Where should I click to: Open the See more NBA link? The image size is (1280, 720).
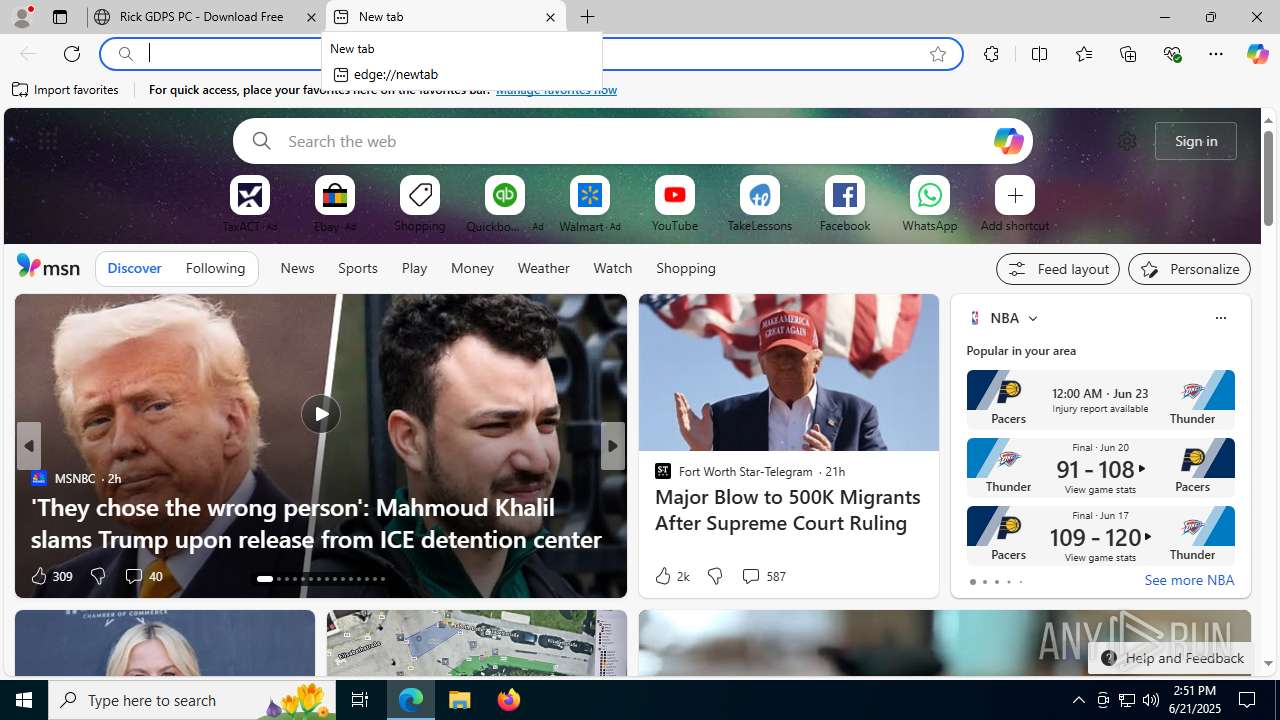pos(1188,580)
